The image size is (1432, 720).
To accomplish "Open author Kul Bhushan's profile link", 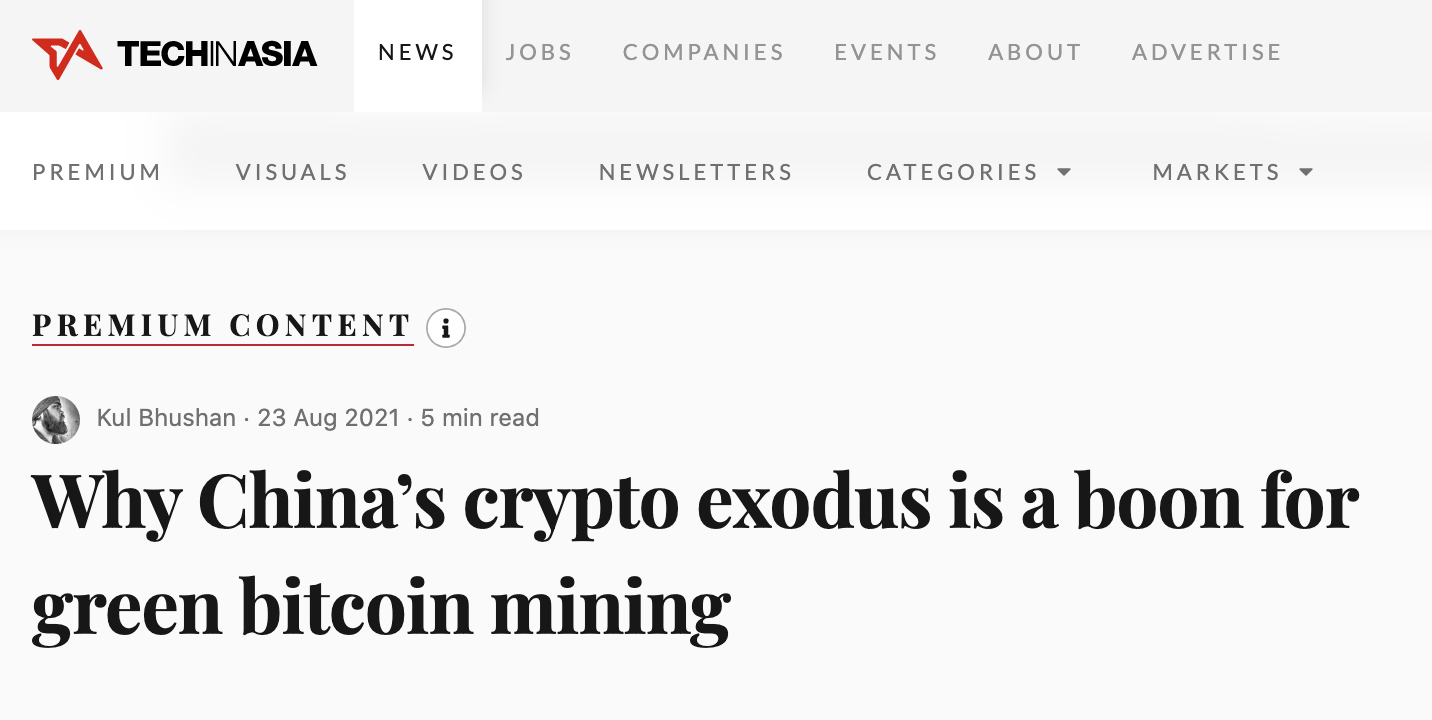I will [x=166, y=418].
